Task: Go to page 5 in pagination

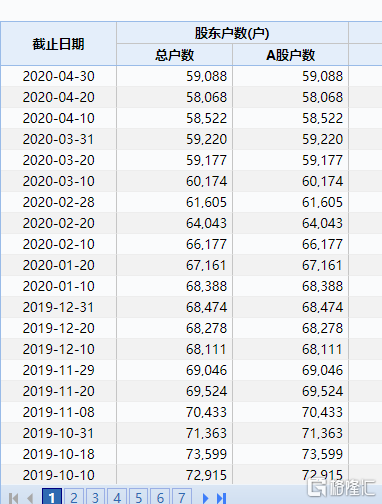Action: click(139, 497)
